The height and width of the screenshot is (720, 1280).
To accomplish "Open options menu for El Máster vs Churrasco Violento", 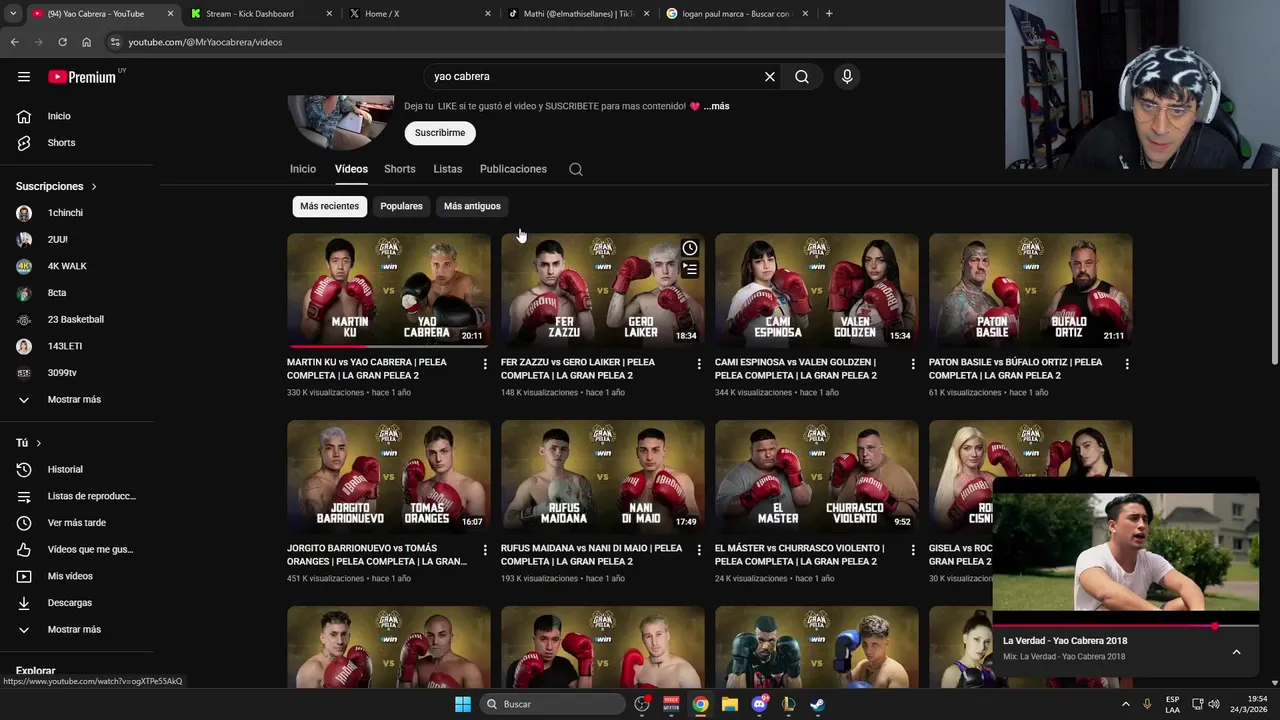I will (913, 550).
